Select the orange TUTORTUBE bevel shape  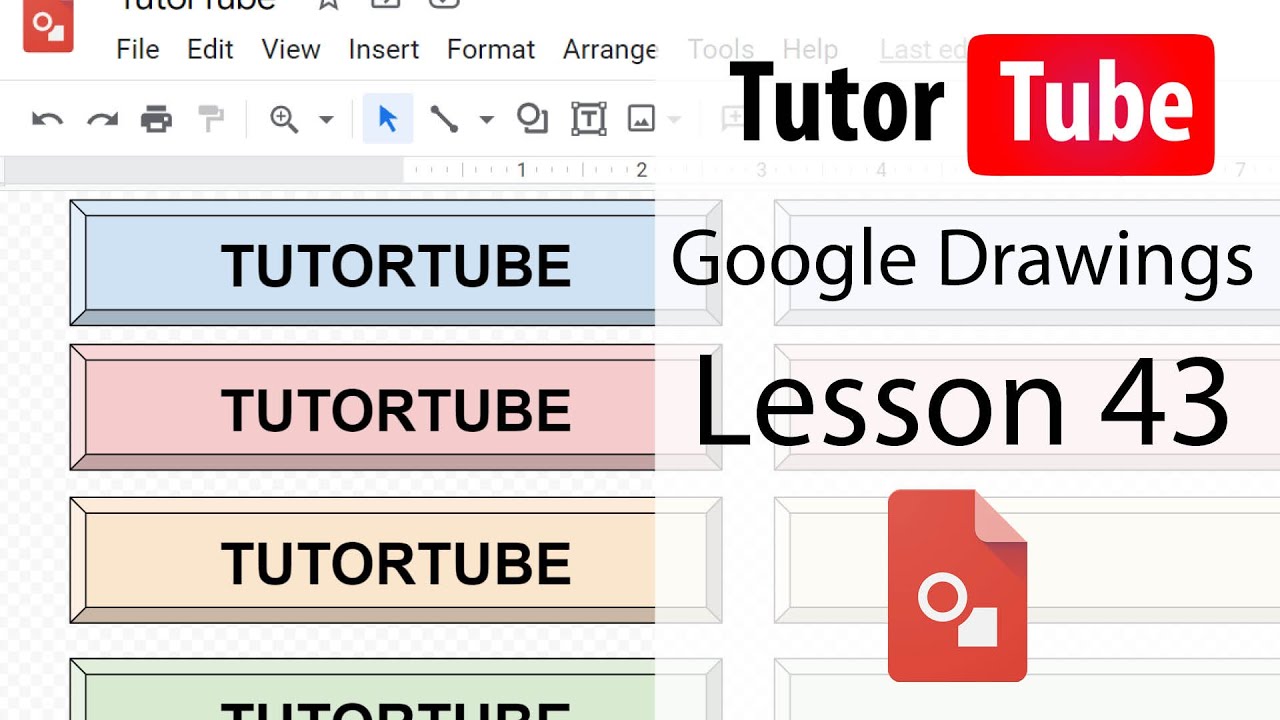pyautogui.click(x=395, y=560)
